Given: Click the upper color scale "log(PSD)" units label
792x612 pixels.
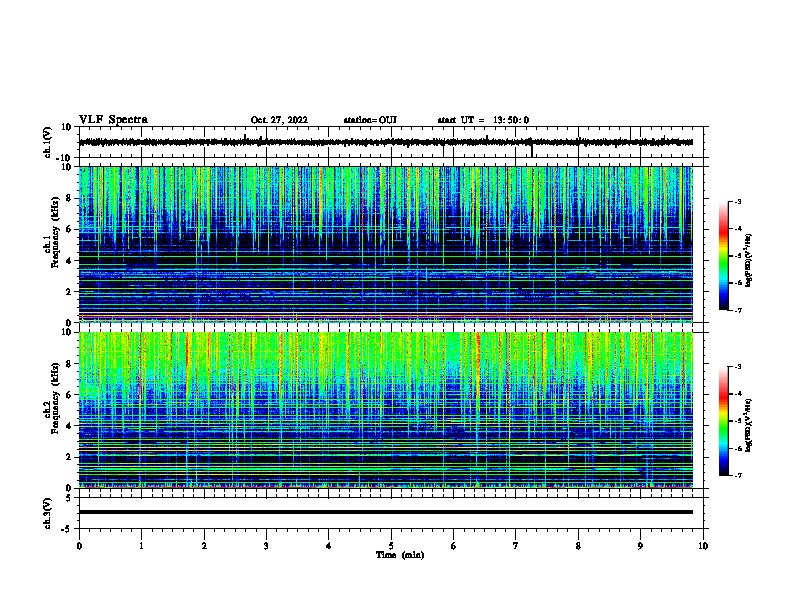Looking at the screenshot, I should click(x=749, y=260).
